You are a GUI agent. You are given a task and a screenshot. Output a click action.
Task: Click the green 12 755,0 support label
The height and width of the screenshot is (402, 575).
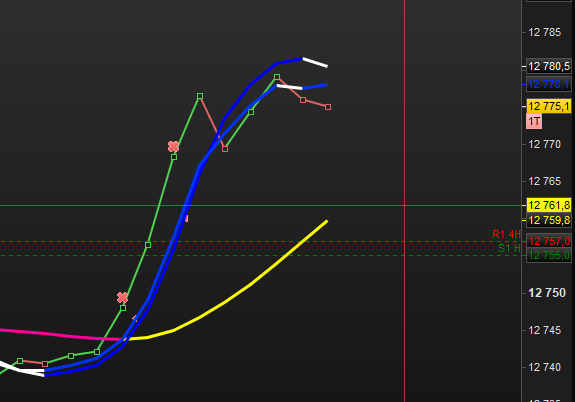549,255
